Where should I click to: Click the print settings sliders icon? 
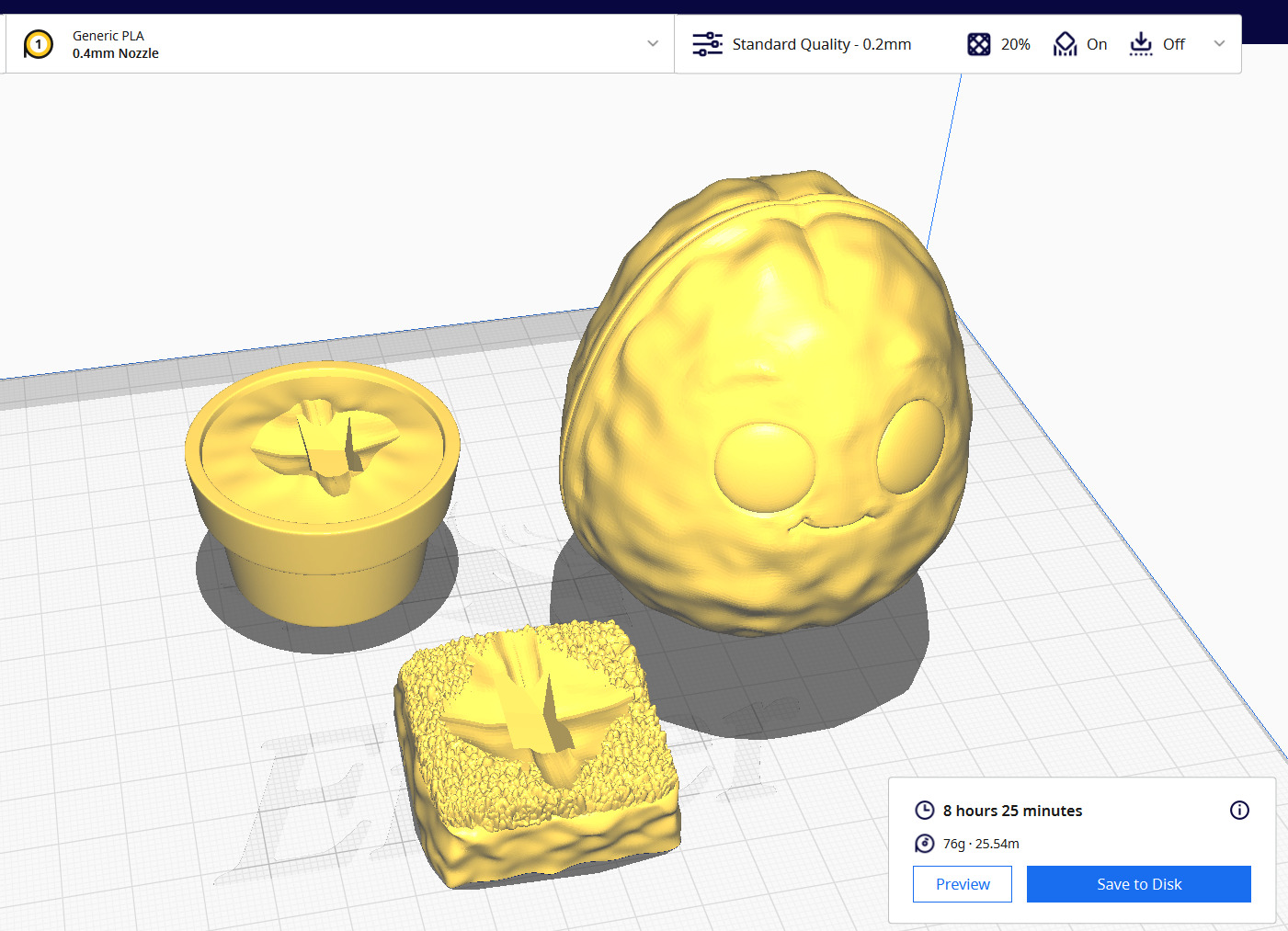click(707, 44)
